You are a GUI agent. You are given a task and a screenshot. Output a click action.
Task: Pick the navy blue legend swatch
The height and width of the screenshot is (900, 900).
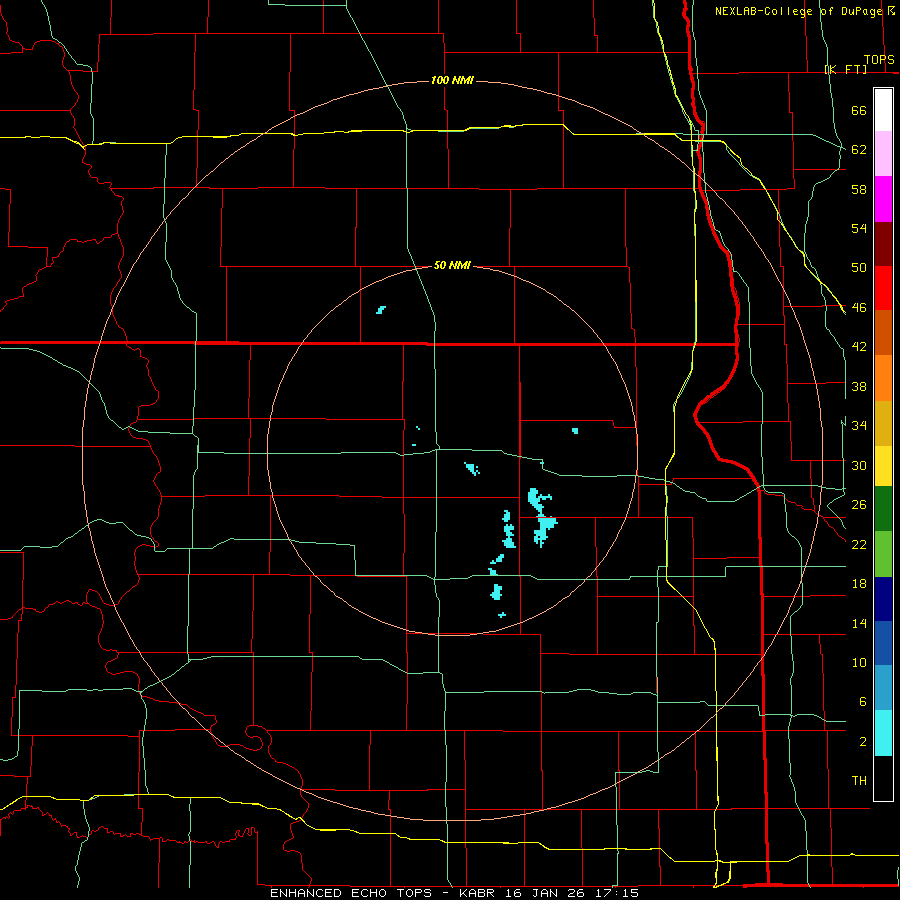pyautogui.click(x=883, y=599)
